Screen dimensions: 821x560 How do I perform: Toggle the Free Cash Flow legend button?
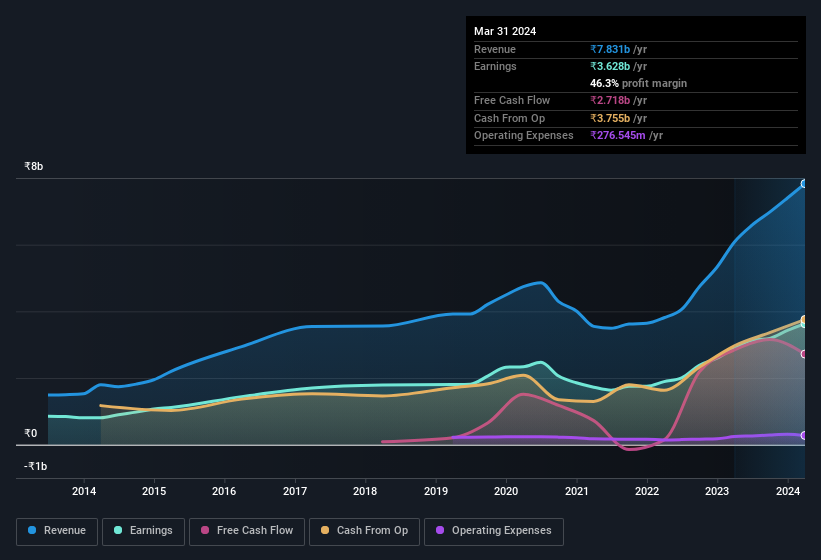[247, 531]
